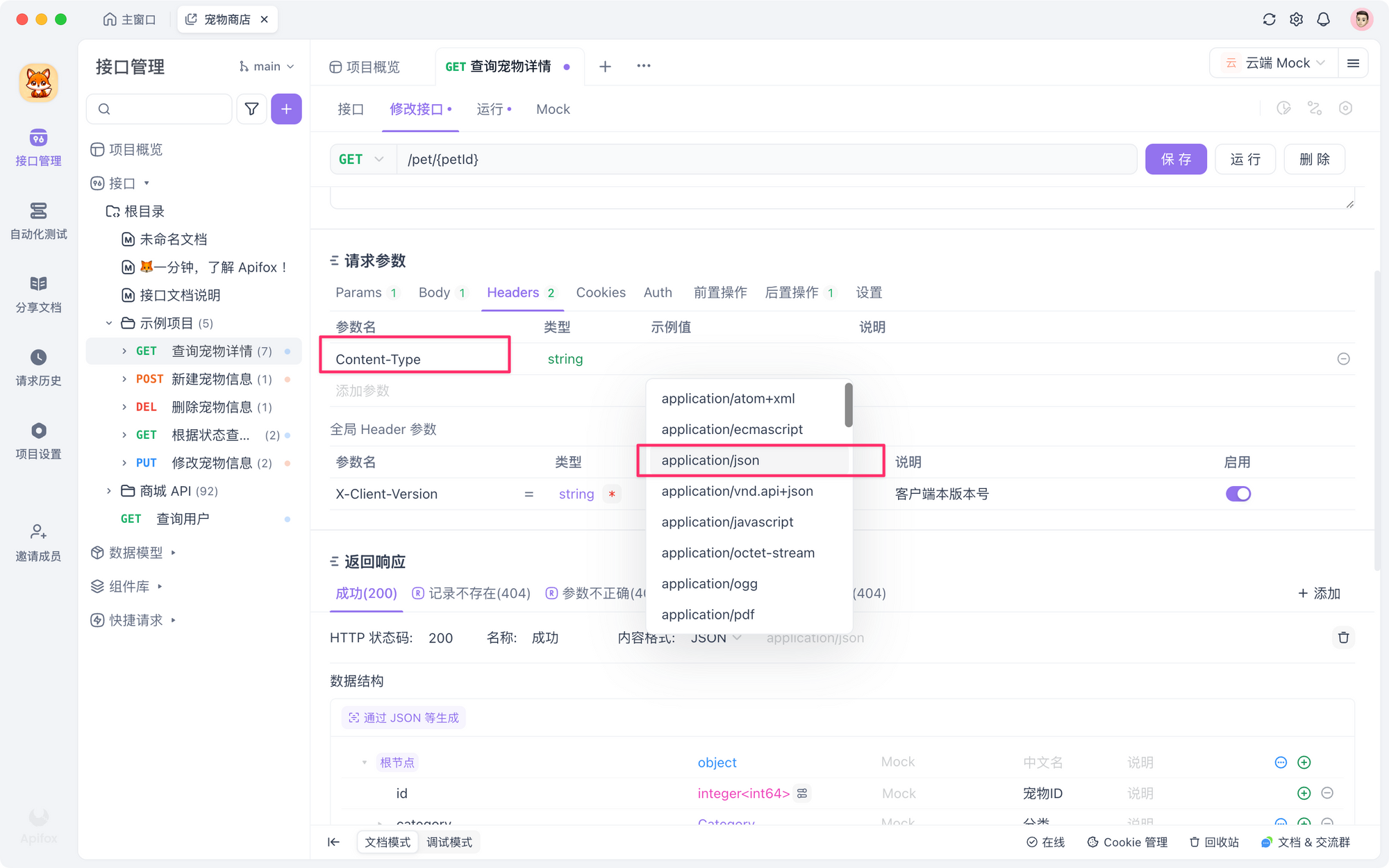Screen dimensions: 1389x868
Task: Open 回收站 in the status bar
Action: tap(1214, 842)
